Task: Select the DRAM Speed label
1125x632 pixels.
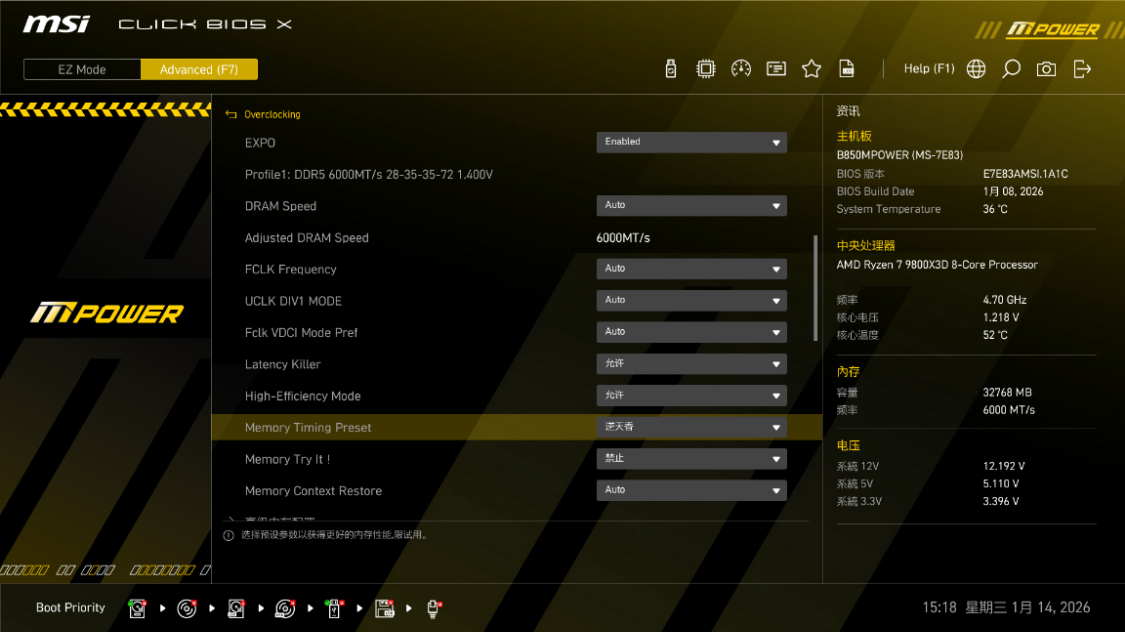Action: pyautogui.click(x=281, y=207)
